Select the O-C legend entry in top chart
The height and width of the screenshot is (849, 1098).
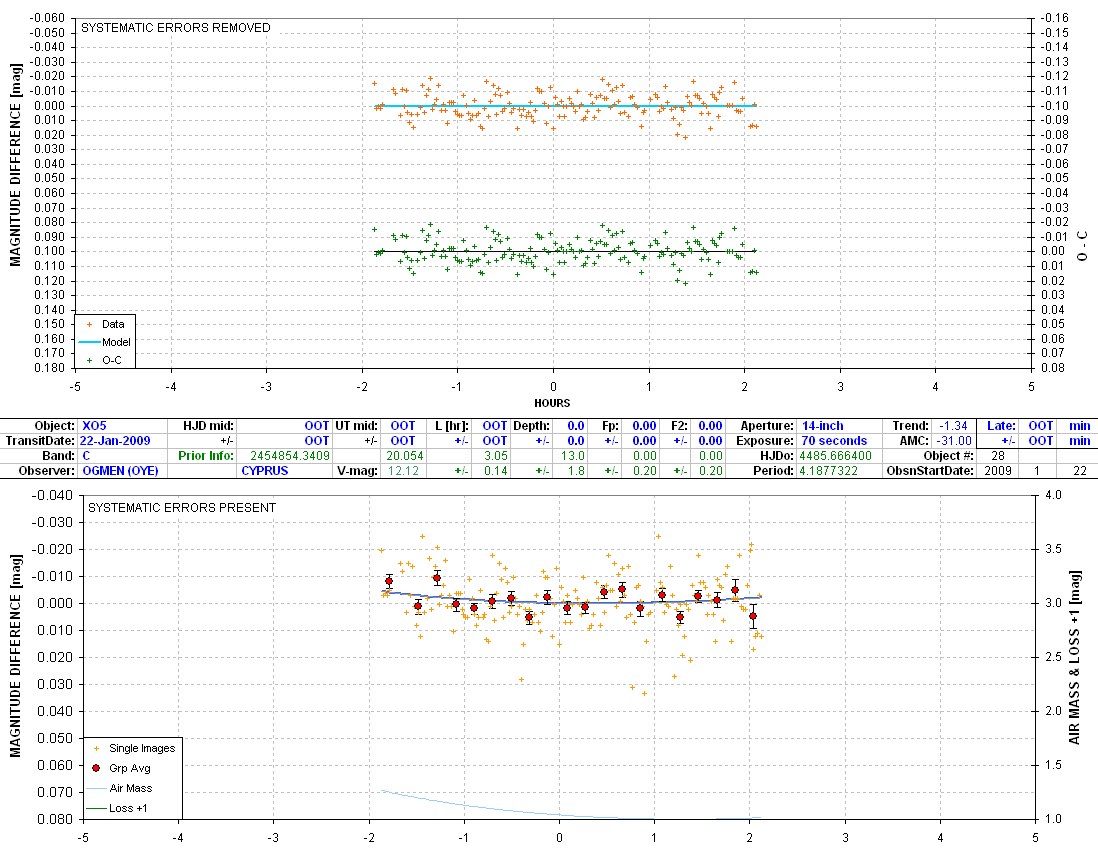point(105,361)
